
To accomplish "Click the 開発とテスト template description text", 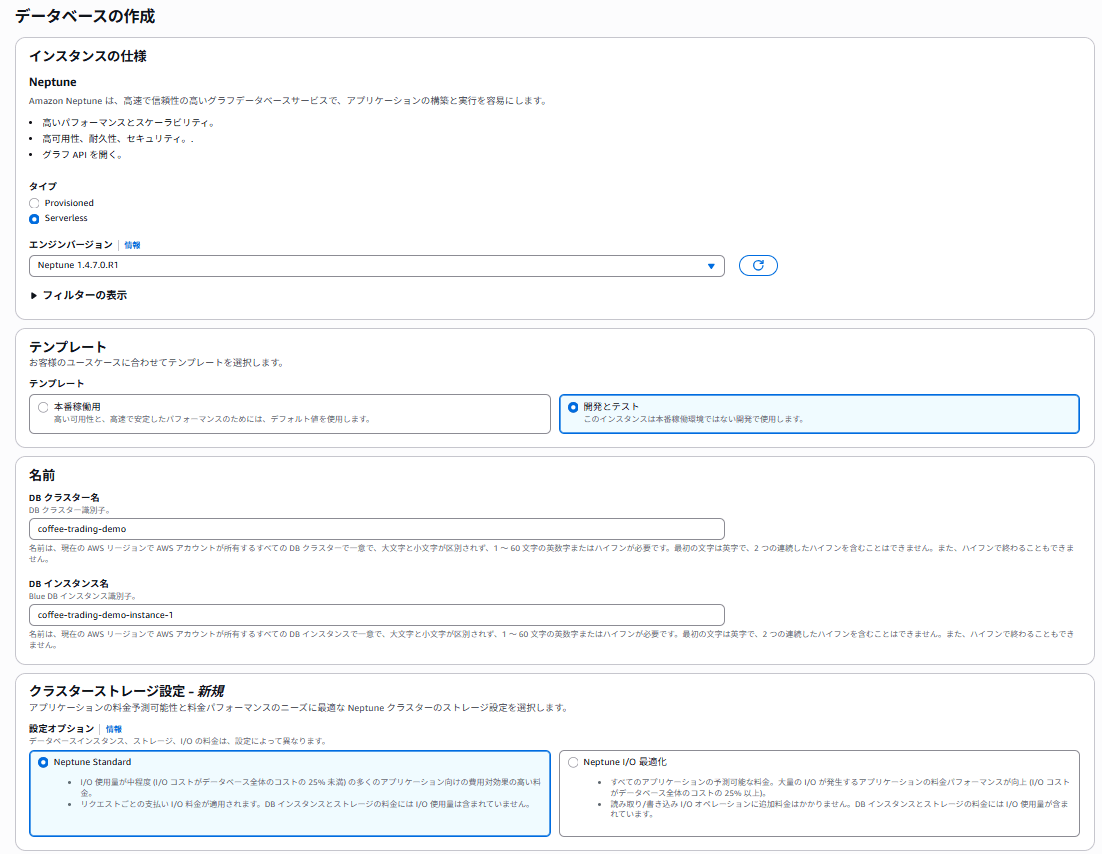I will click(693, 420).
